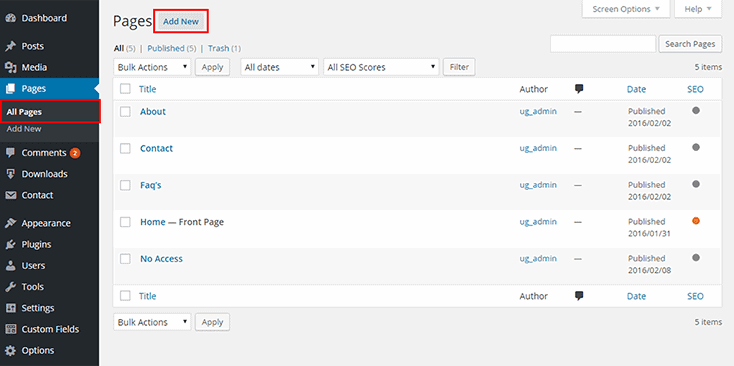Image resolution: width=734 pixels, height=366 pixels.
Task: Click orange SEO score dot for Home
Action: (696, 220)
